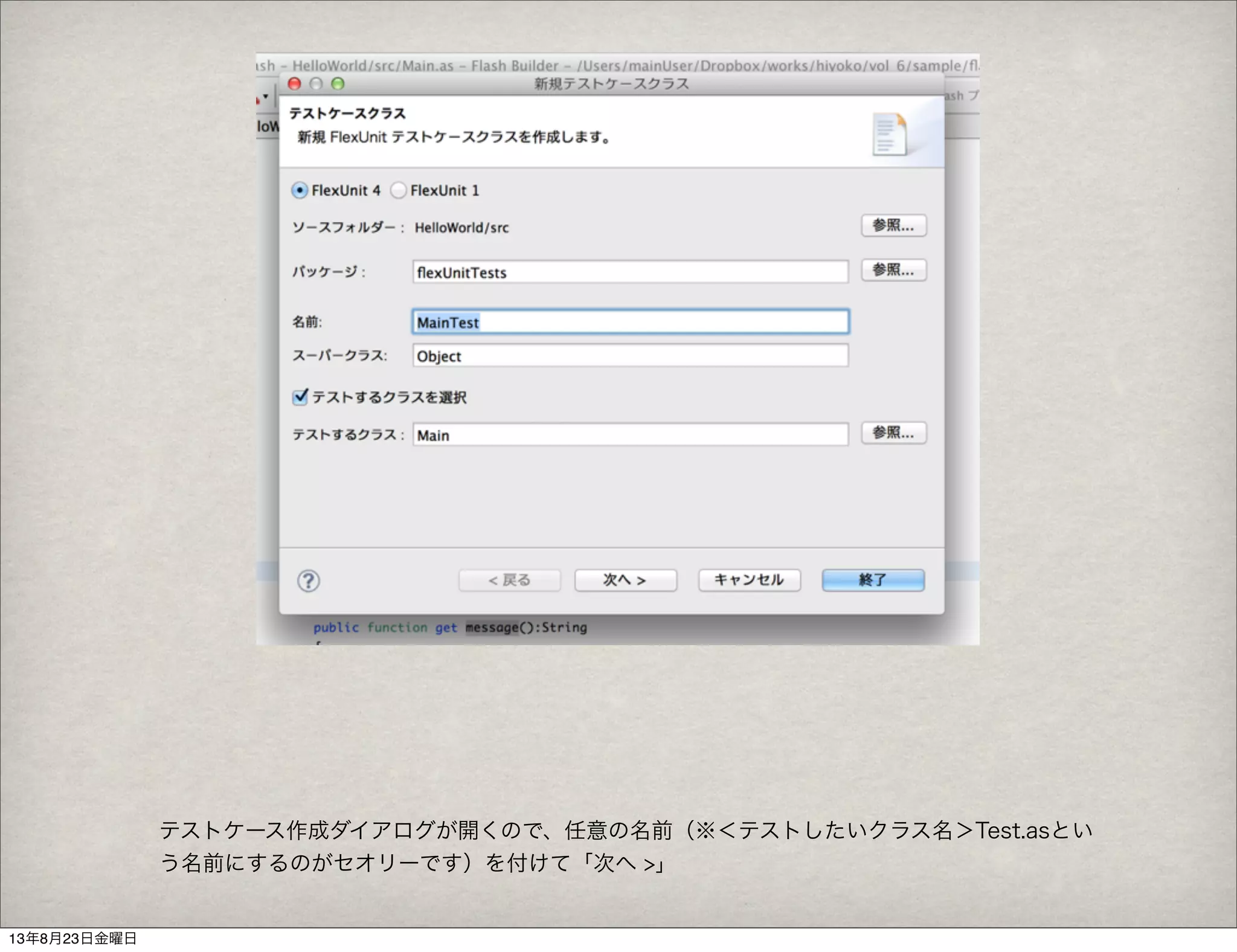The width and height of the screenshot is (1237, 952).
Task: Click HelloWorld/src source folder text
Action: (x=461, y=228)
